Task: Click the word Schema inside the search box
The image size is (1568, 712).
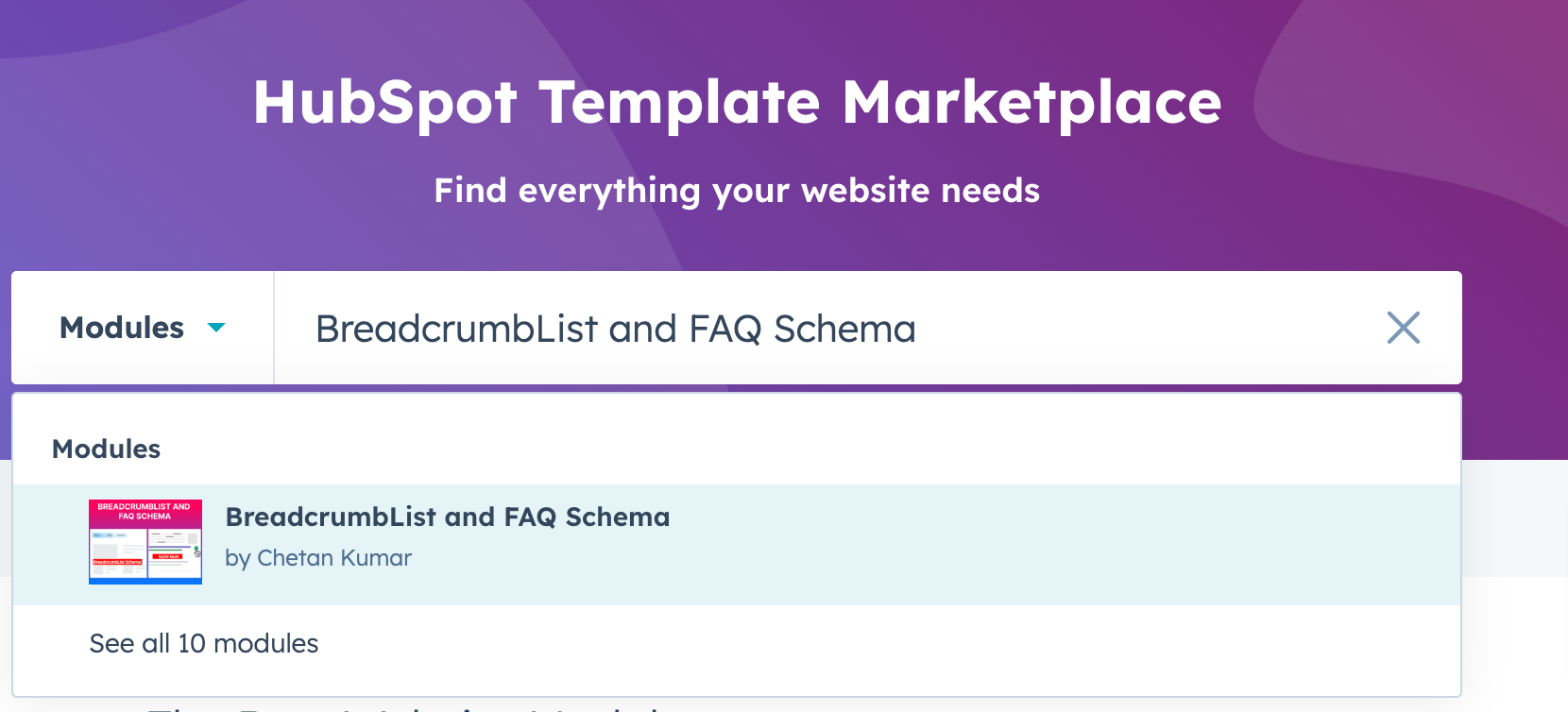Action: [x=844, y=329]
